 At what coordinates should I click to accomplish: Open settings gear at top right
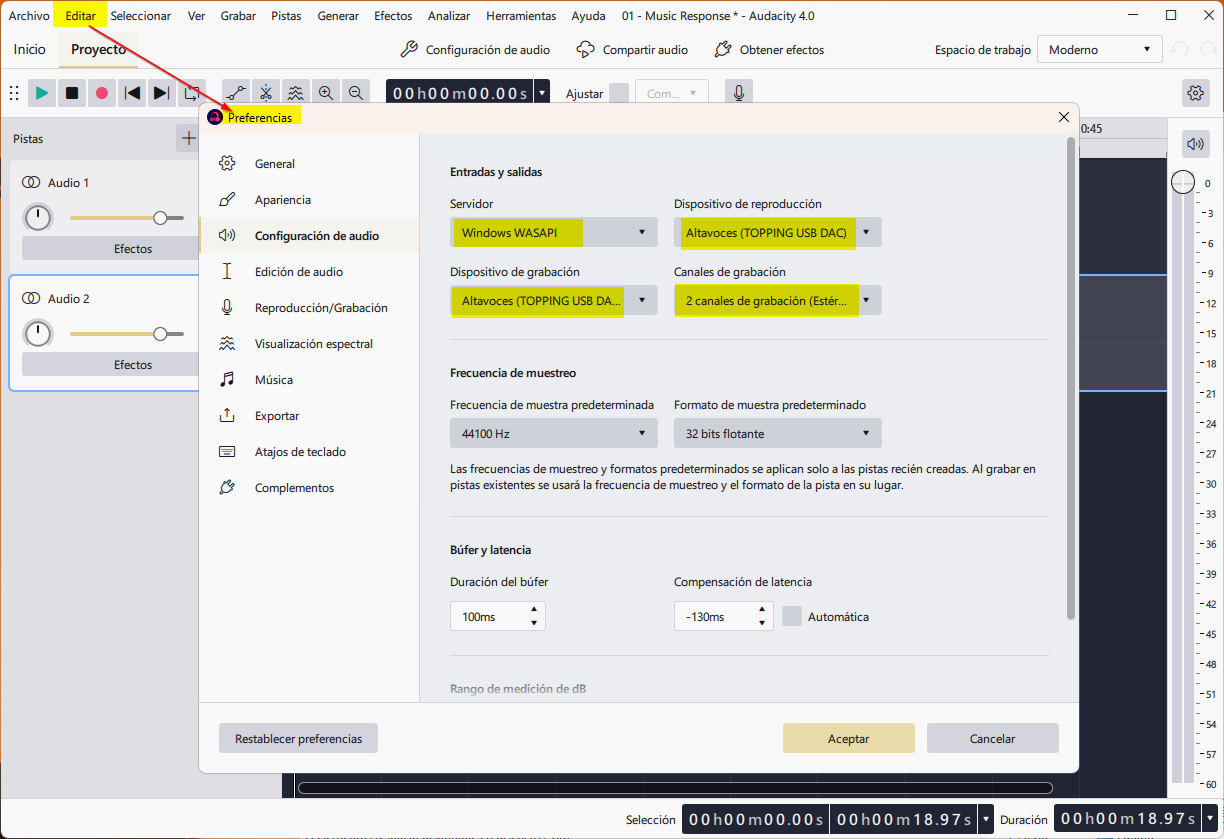[x=1195, y=93]
